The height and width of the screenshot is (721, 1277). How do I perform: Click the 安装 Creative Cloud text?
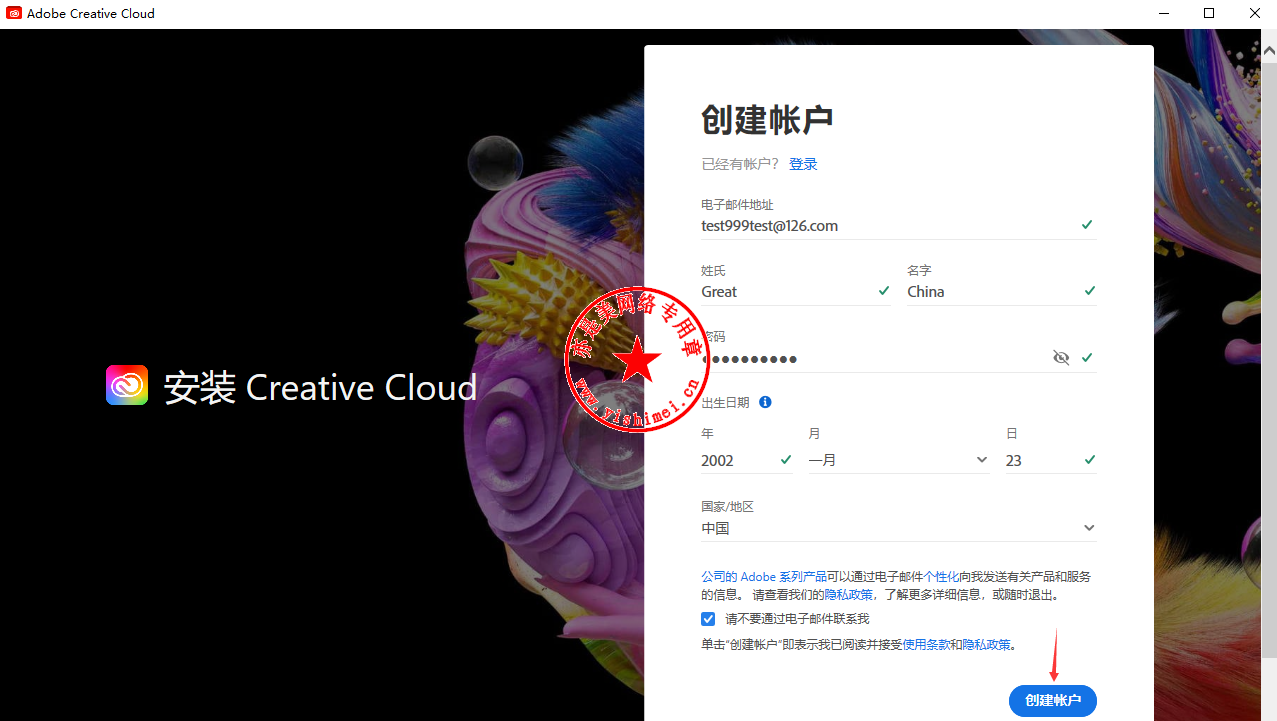pyautogui.click(x=320, y=387)
